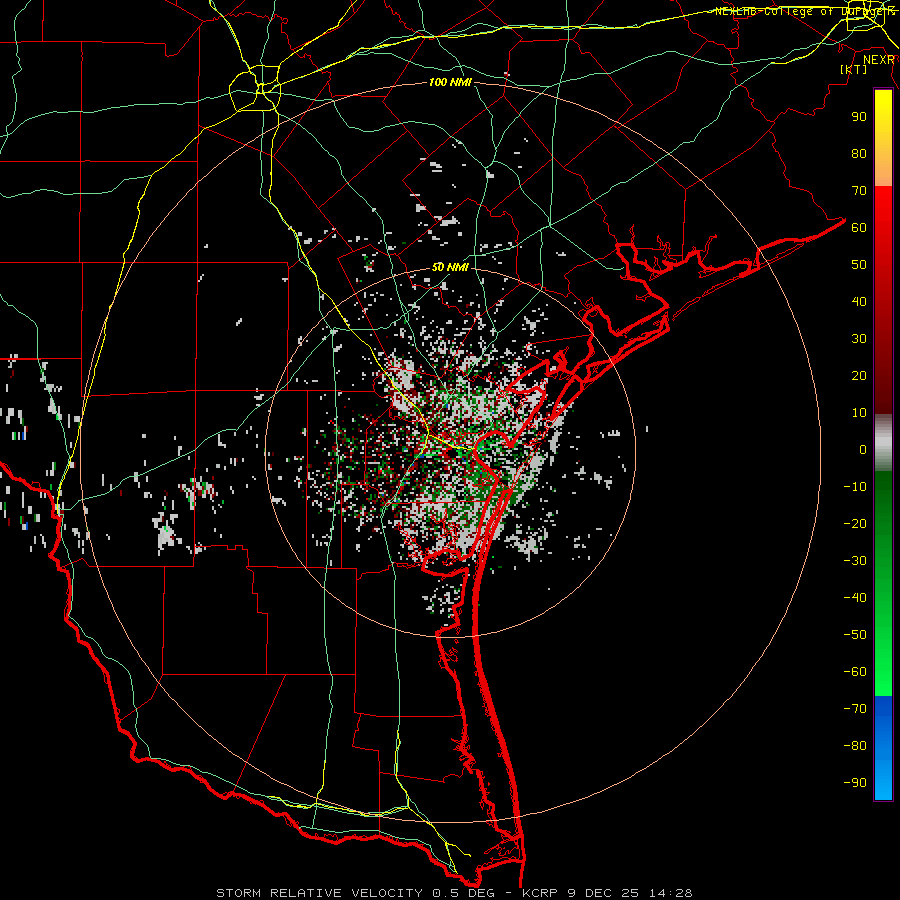Click the 10 value on the velocity scale
Image resolution: width=900 pixels, height=900 pixels.
coord(859,413)
